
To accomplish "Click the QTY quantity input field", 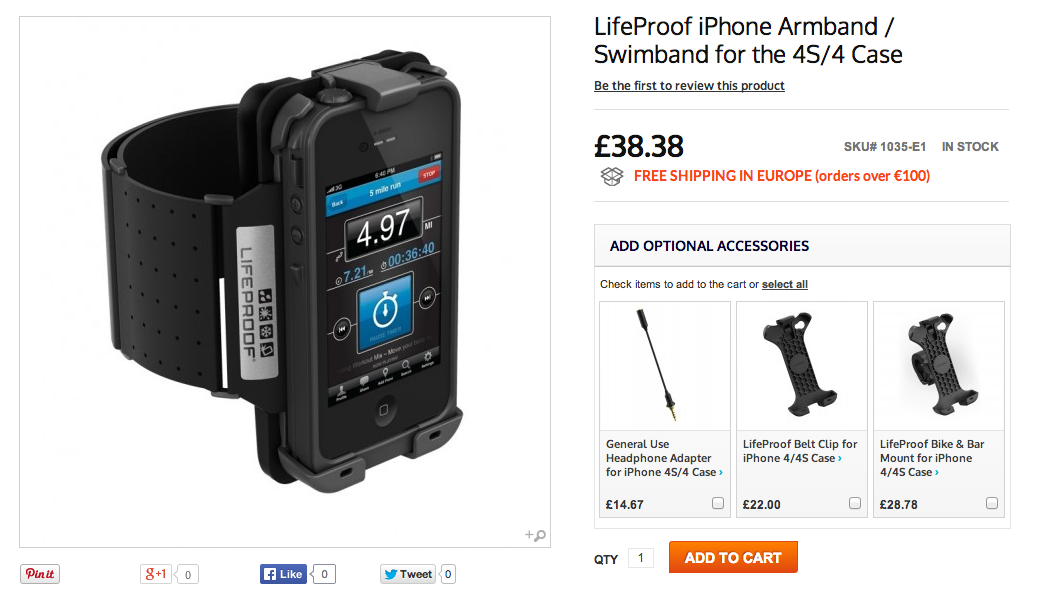I will pyautogui.click(x=641, y=558).
